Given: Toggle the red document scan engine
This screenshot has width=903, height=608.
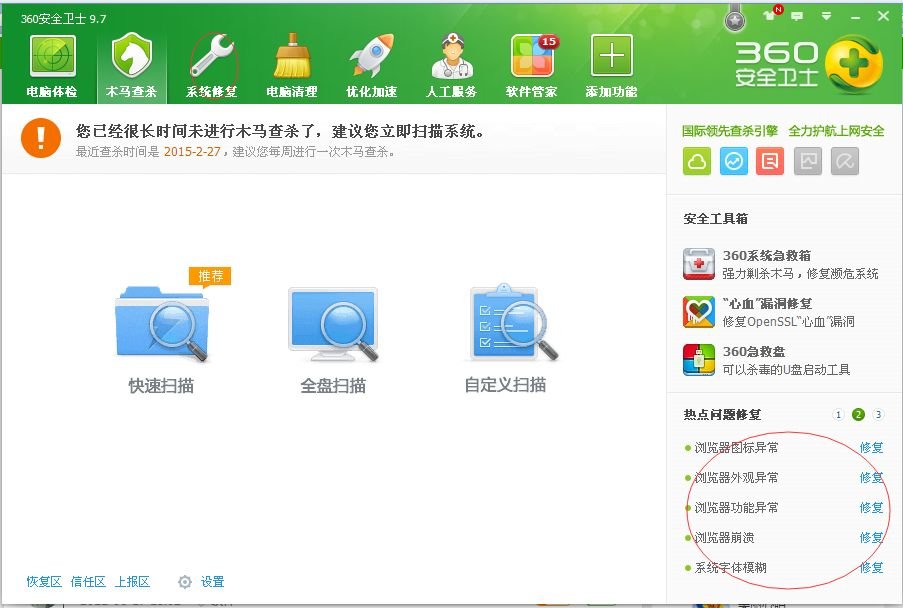Looking at the screenshot, I should (x=771, y=160).
